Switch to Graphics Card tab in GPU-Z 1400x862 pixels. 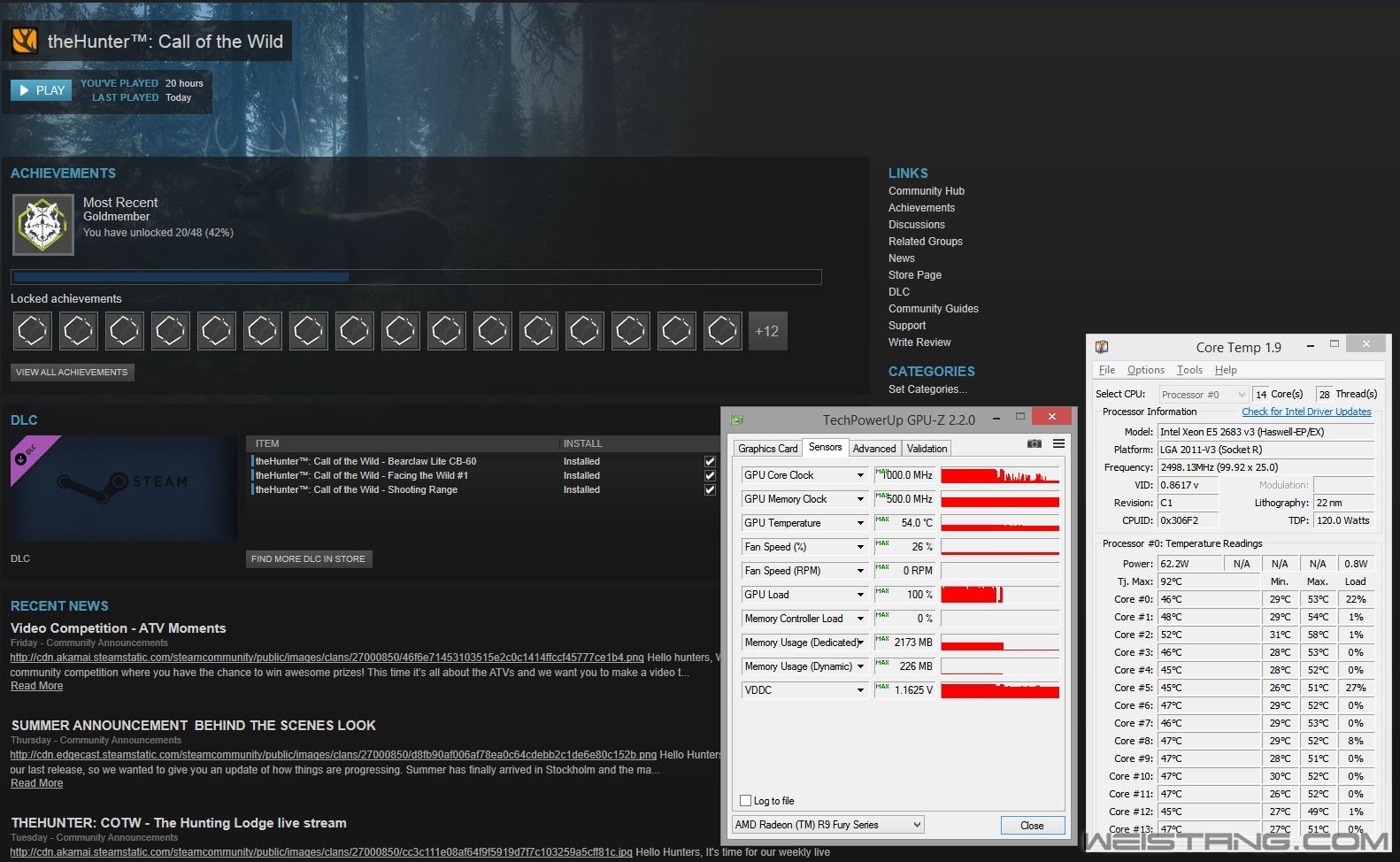point(767,449)
